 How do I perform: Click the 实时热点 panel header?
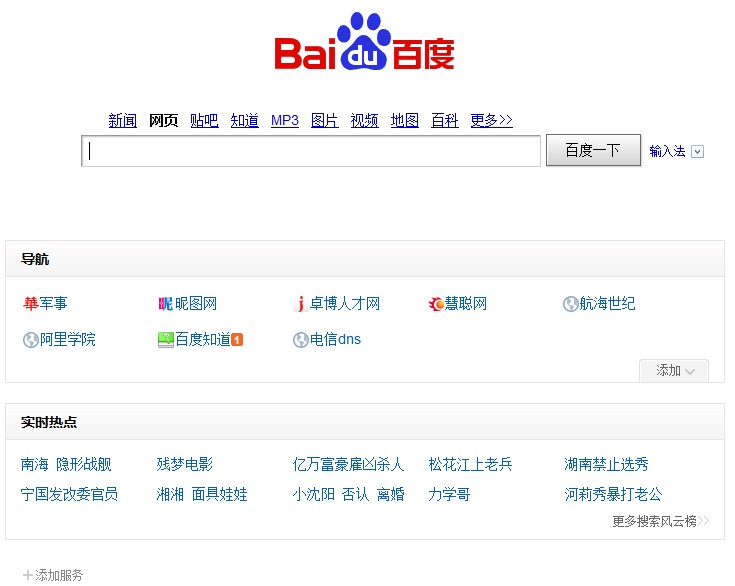click(x=365, y=422)
